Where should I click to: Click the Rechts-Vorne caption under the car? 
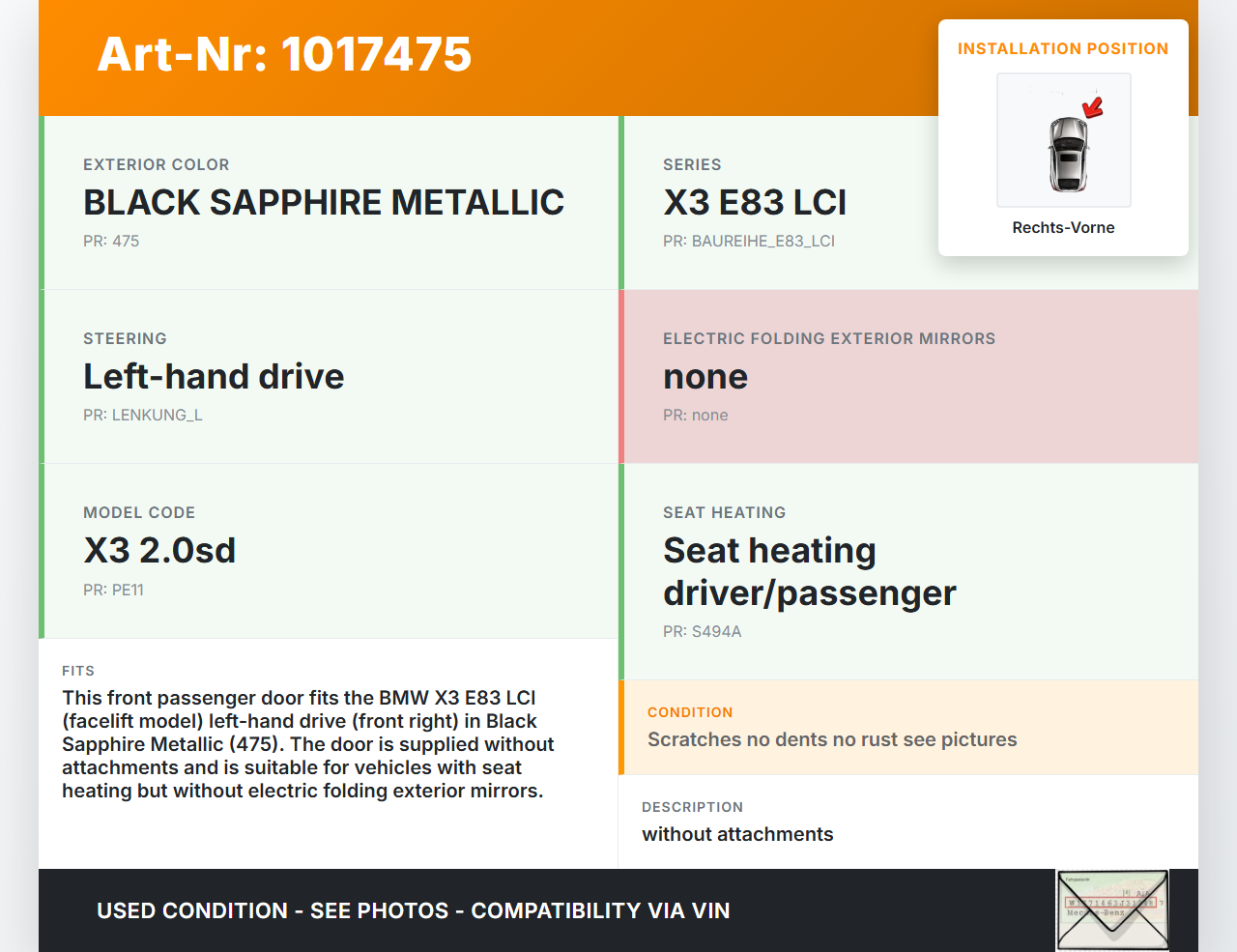pos(1063,227)
